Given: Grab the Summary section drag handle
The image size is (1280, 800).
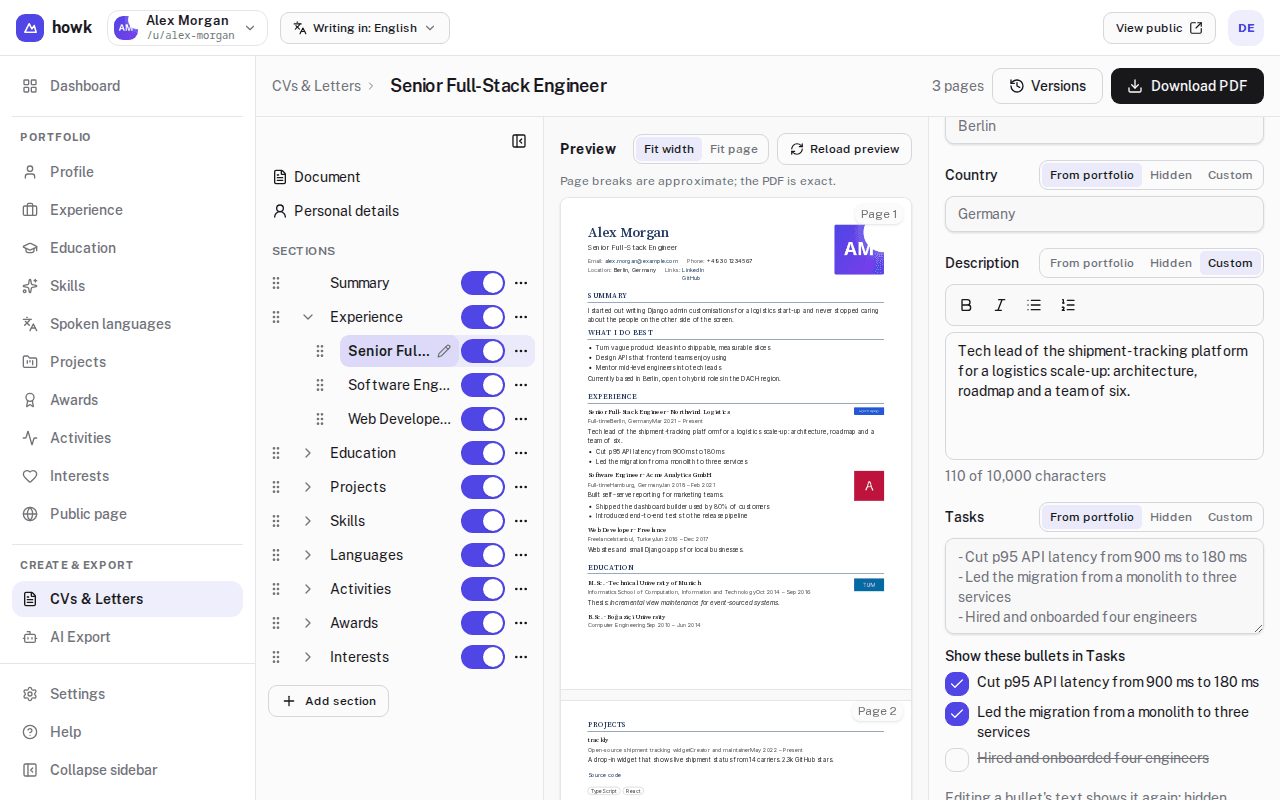Looking at the screenshot, I should (277, 283).
